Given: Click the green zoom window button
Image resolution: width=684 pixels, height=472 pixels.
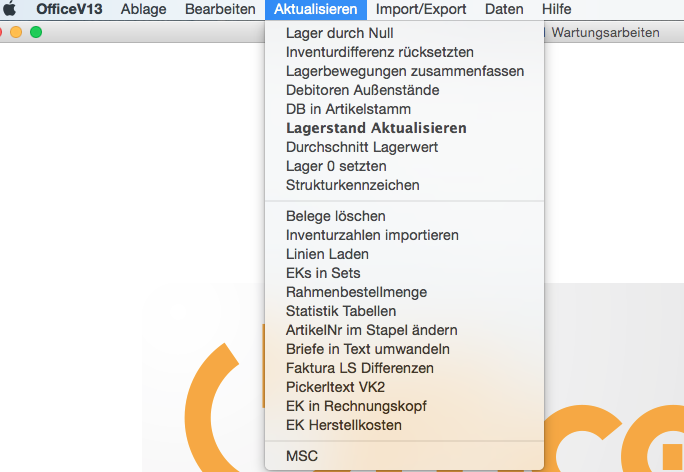Looking at the screenshot, I should coord(36,32).
